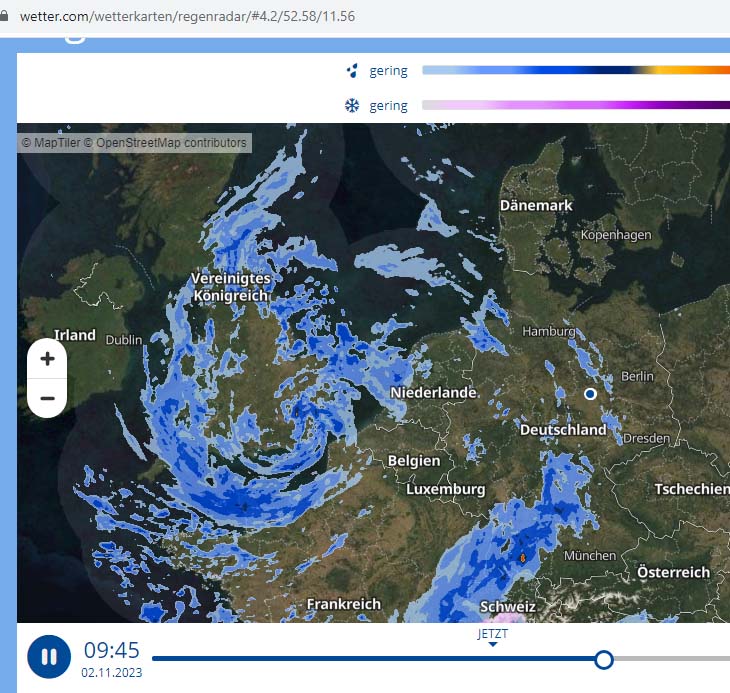The image size is (730, 693).
Task: Click the Hamburg city label
Action: [x=549, y=331]
